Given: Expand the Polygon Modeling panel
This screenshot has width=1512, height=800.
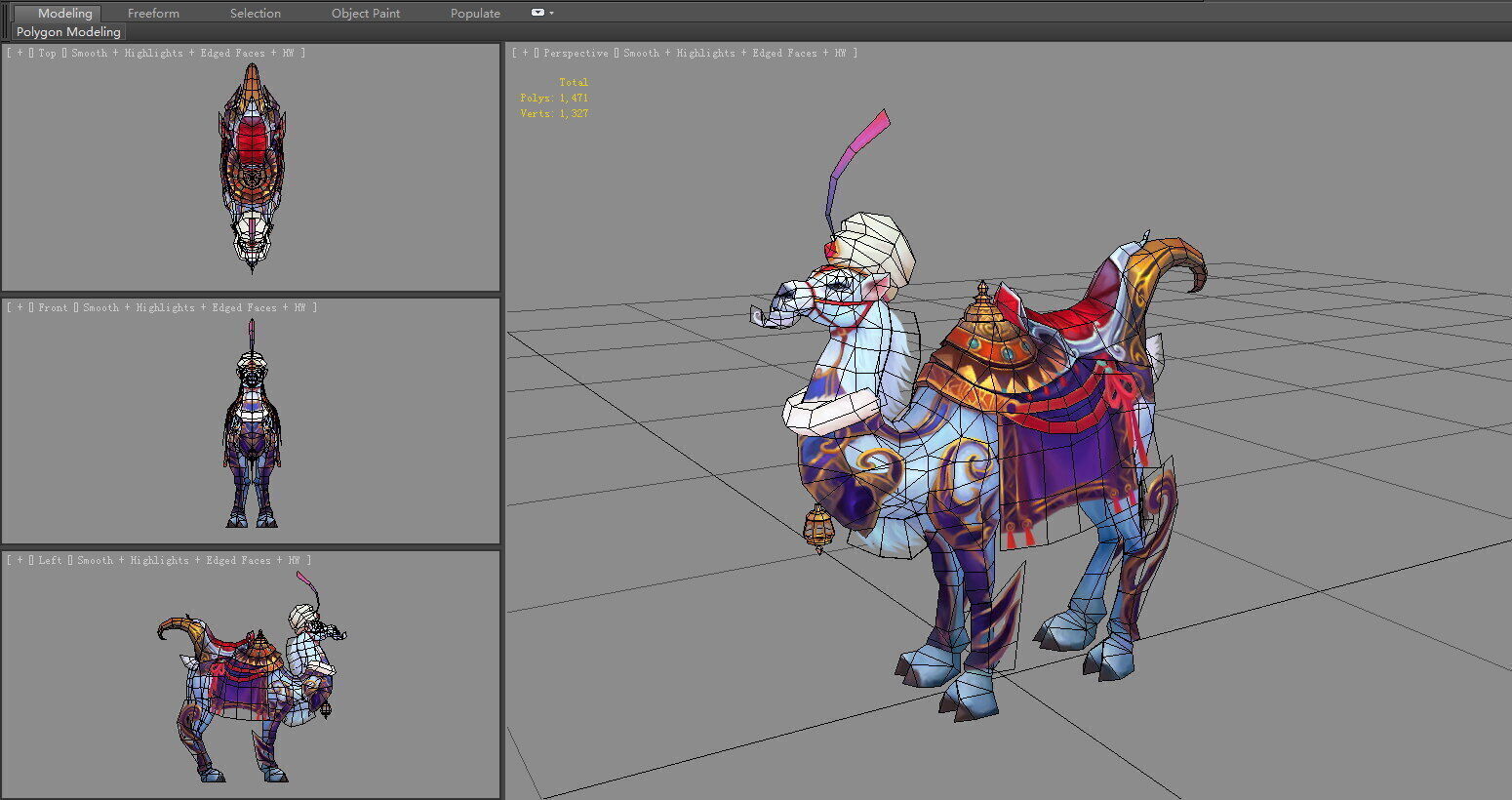Looking at the screenshot, I should pyautogui.click(x=68, y=31).
